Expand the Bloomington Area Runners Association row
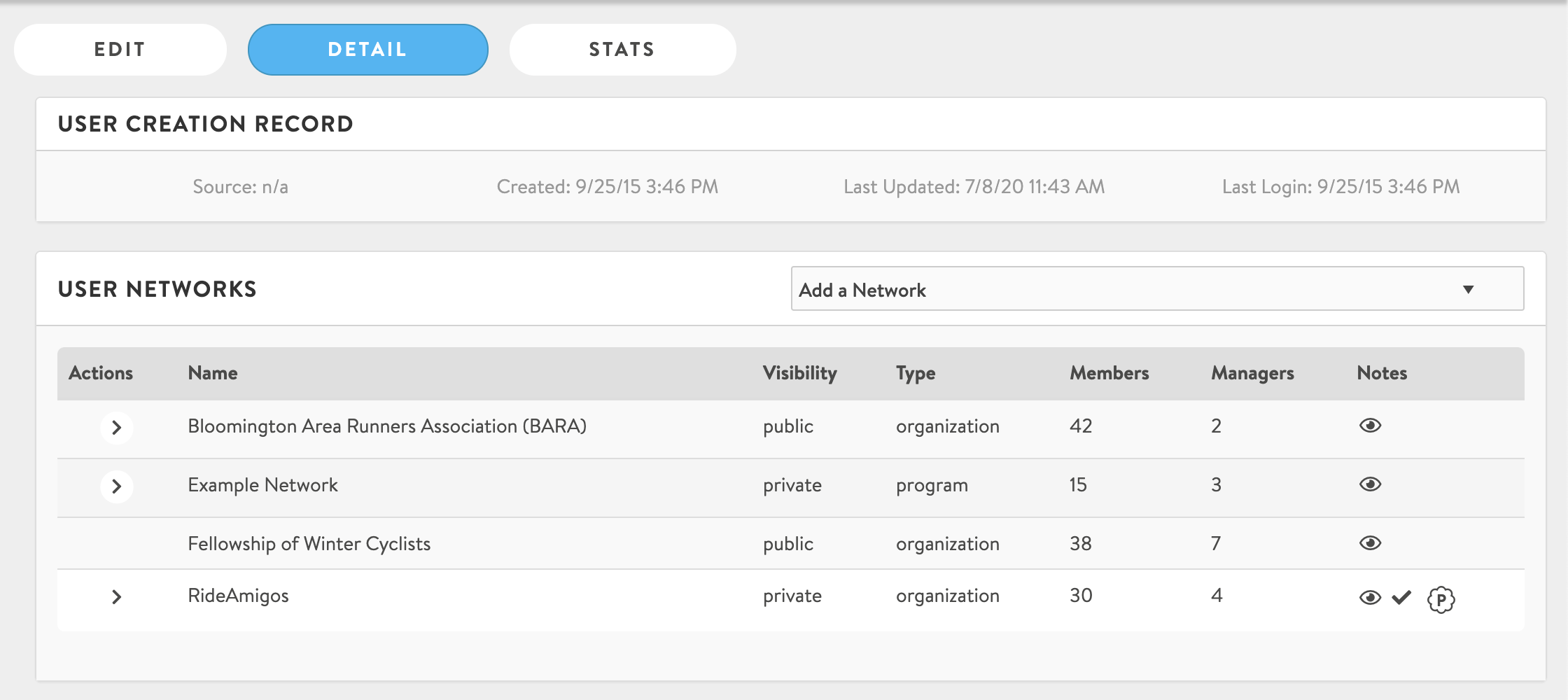 pyautogui.click(x=117, y=427)
